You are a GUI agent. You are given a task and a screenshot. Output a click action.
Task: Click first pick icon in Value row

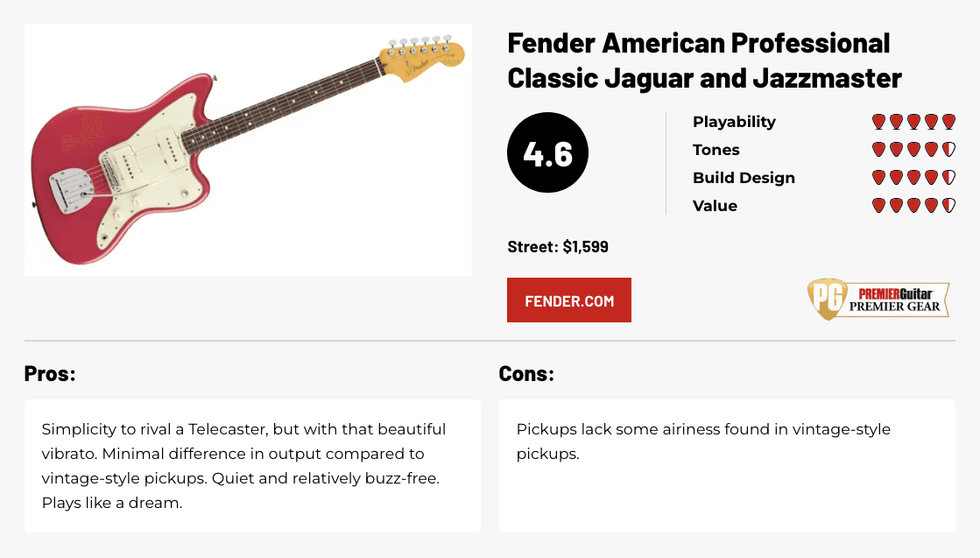(878, 206)
